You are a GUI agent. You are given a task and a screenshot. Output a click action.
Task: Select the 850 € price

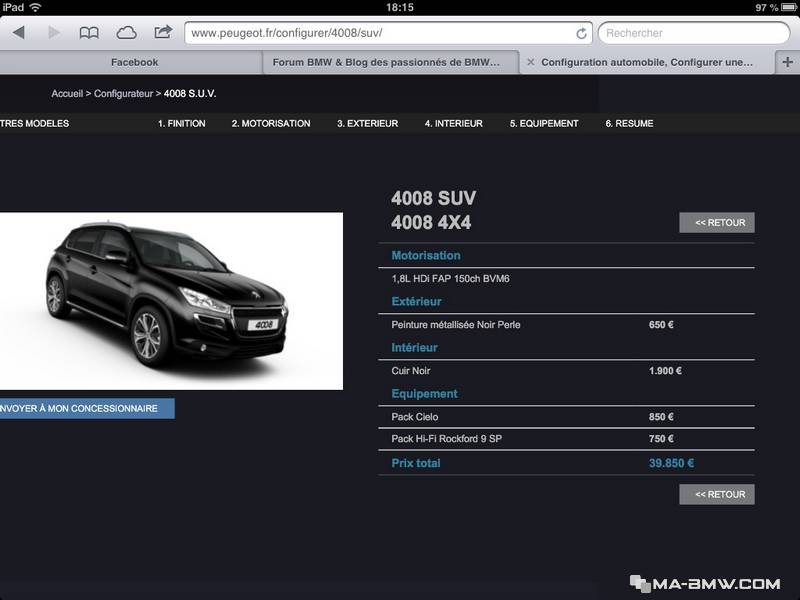[661, 417]
